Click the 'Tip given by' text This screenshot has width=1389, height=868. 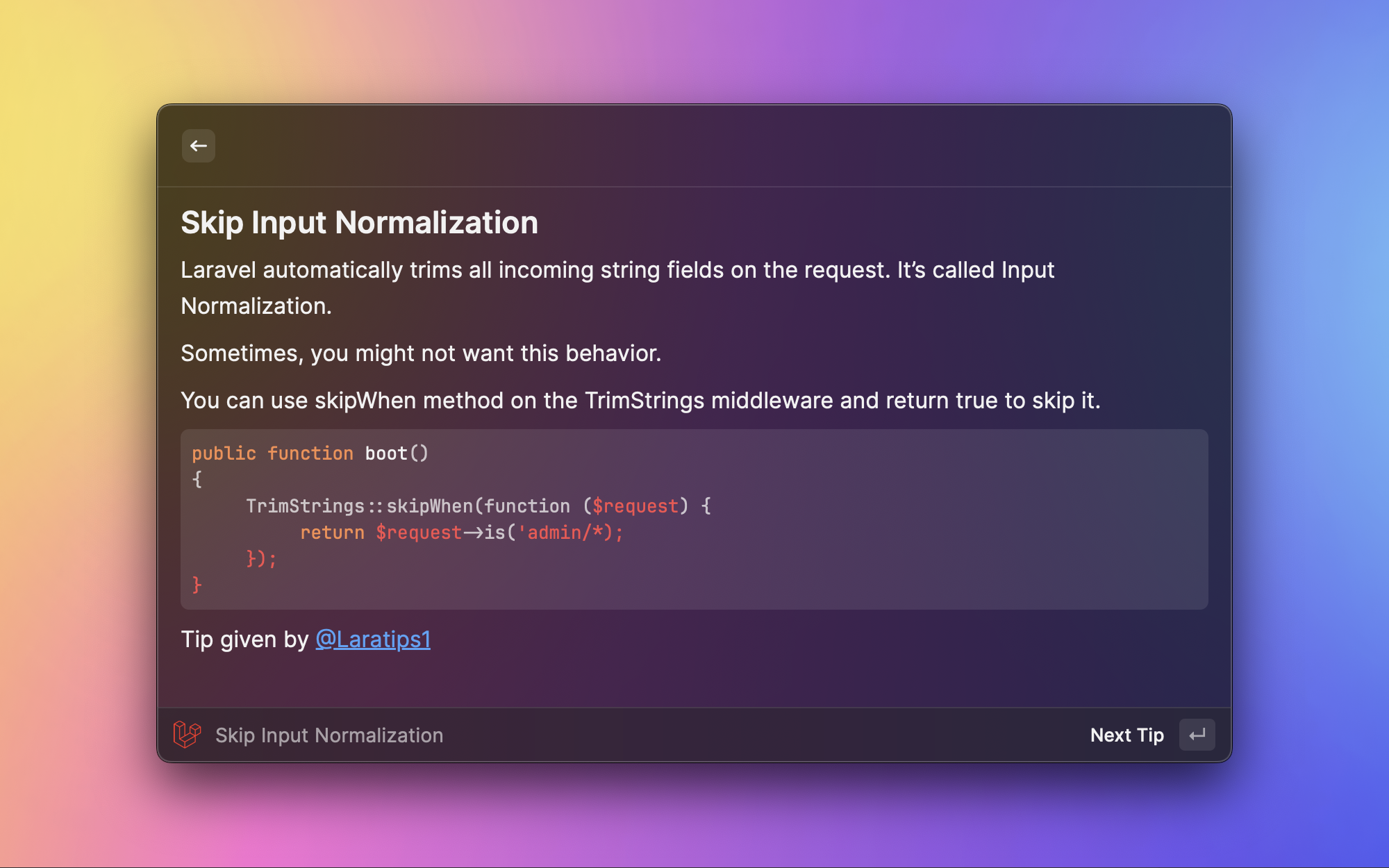(x=244, y=640)
